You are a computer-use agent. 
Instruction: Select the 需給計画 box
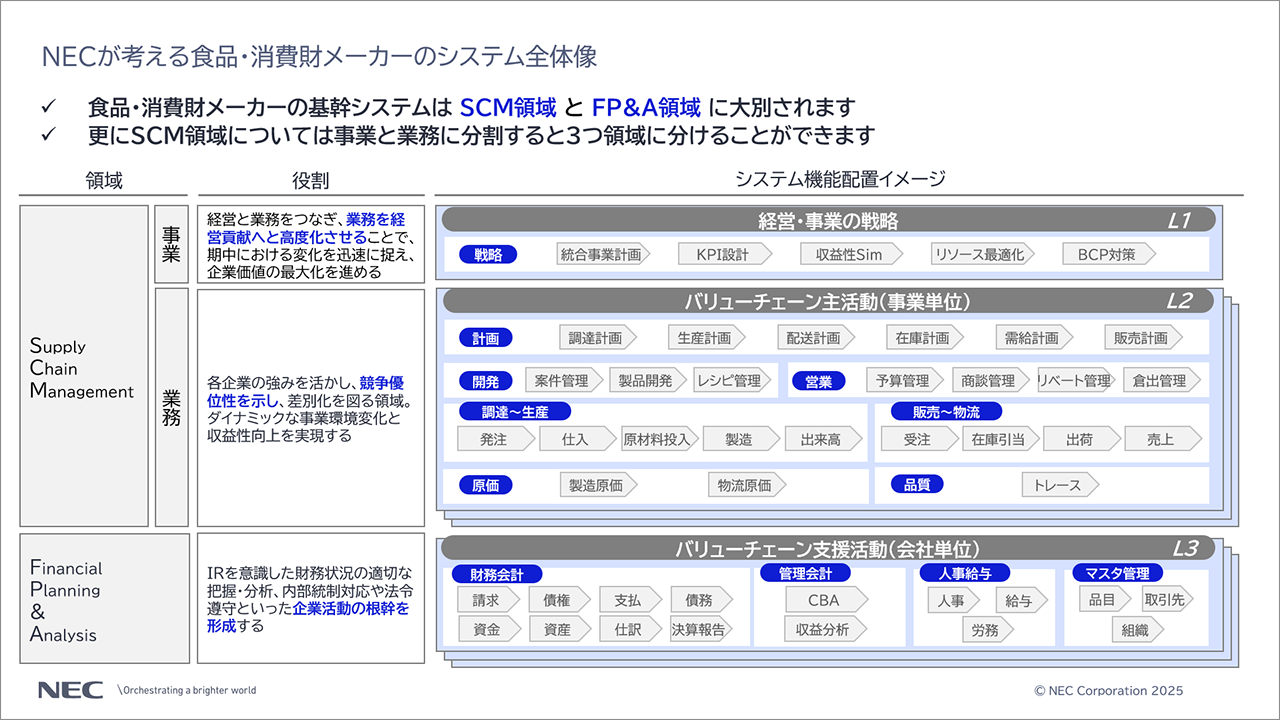1033,338
